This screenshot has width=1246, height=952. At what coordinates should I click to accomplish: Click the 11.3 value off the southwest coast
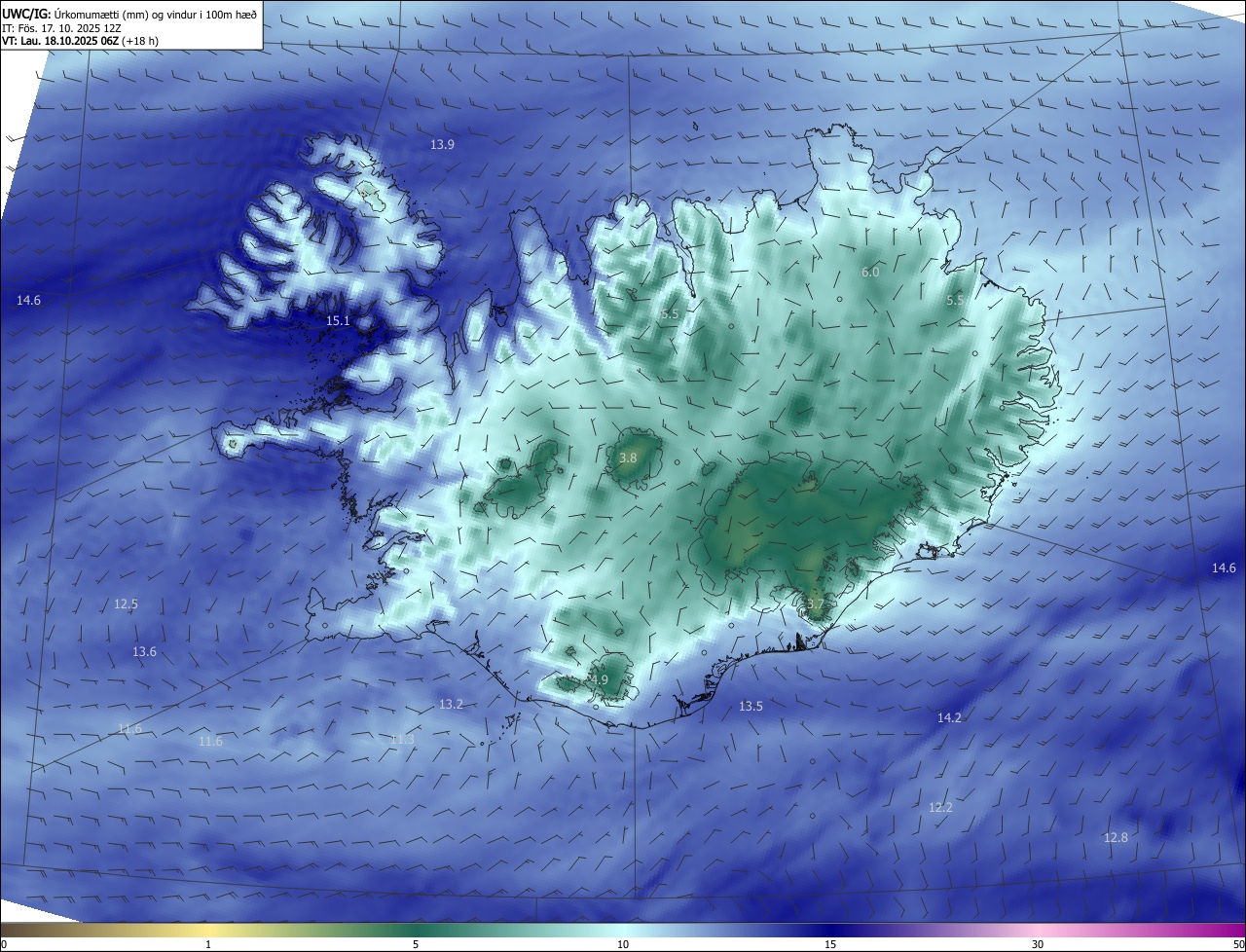(403, 740)
